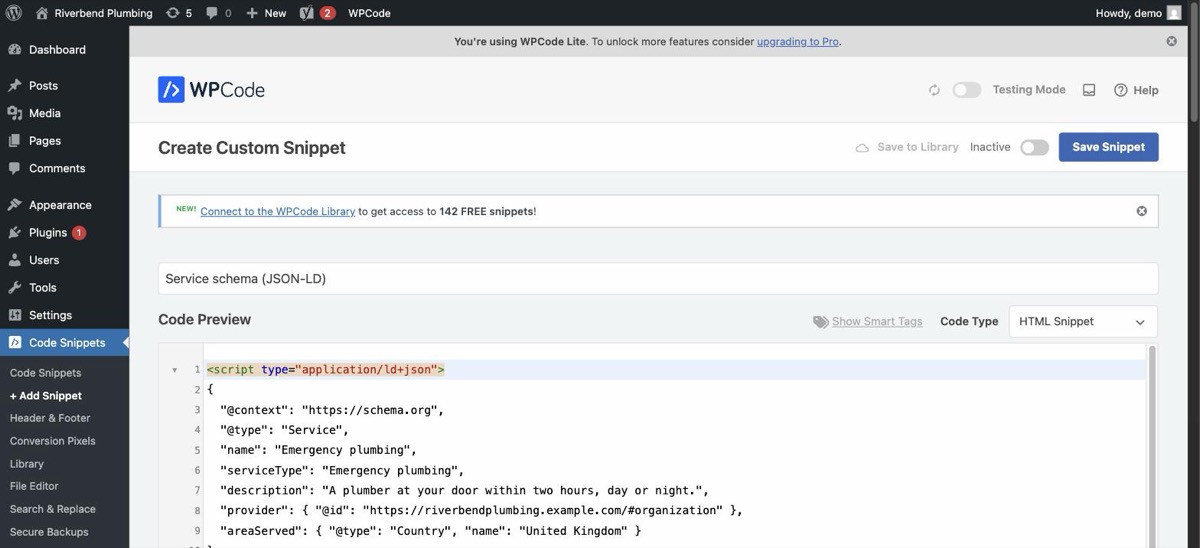Viewport: 1200px width, 548px height.
Task: Collapse code fold arrow on line 1
Action: [175, 370]
